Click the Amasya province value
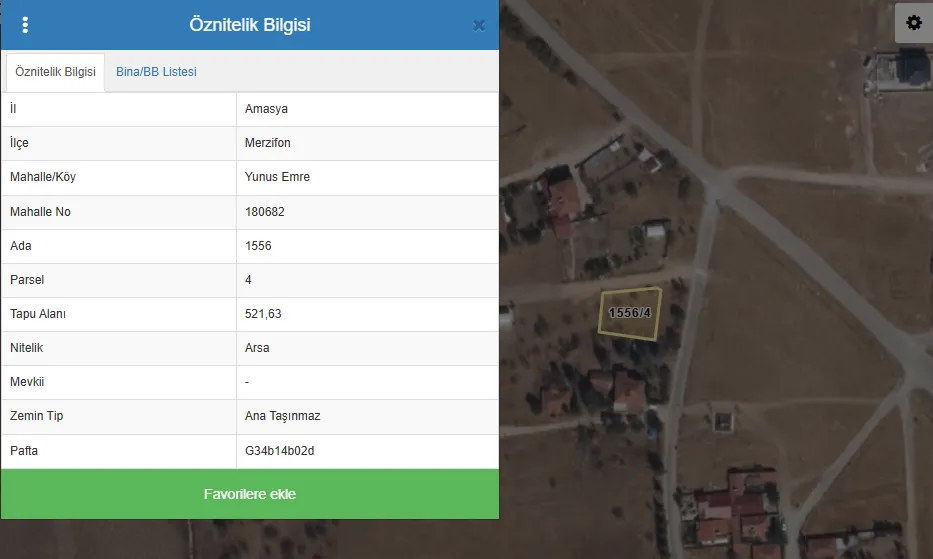 [266, 109]
